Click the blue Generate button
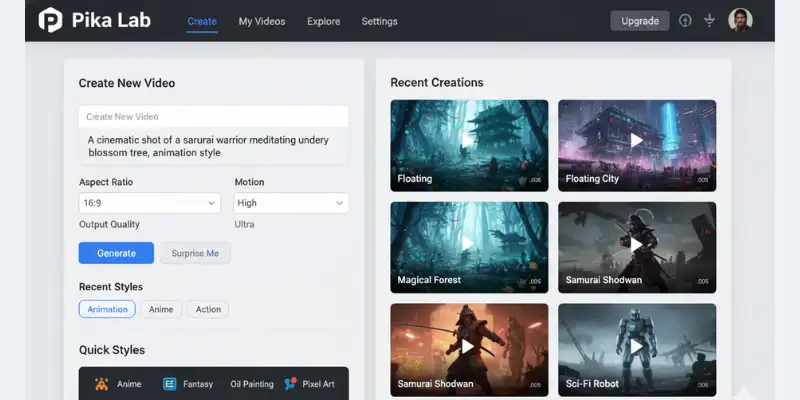The height and width of the screenshot is (400, 800). 116,253
